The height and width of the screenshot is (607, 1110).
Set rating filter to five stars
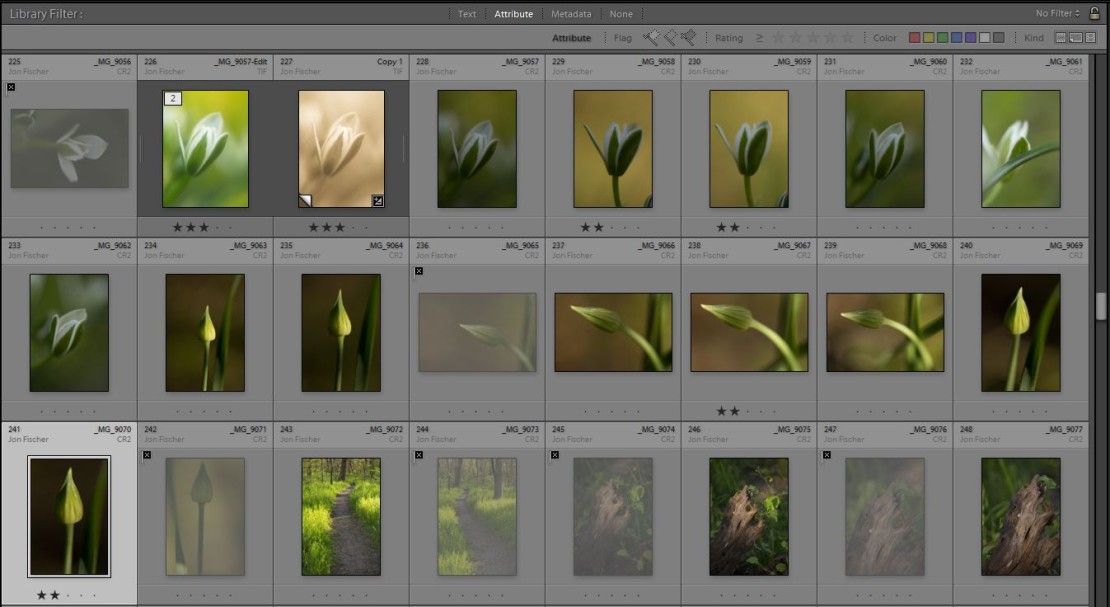point(848,38)
